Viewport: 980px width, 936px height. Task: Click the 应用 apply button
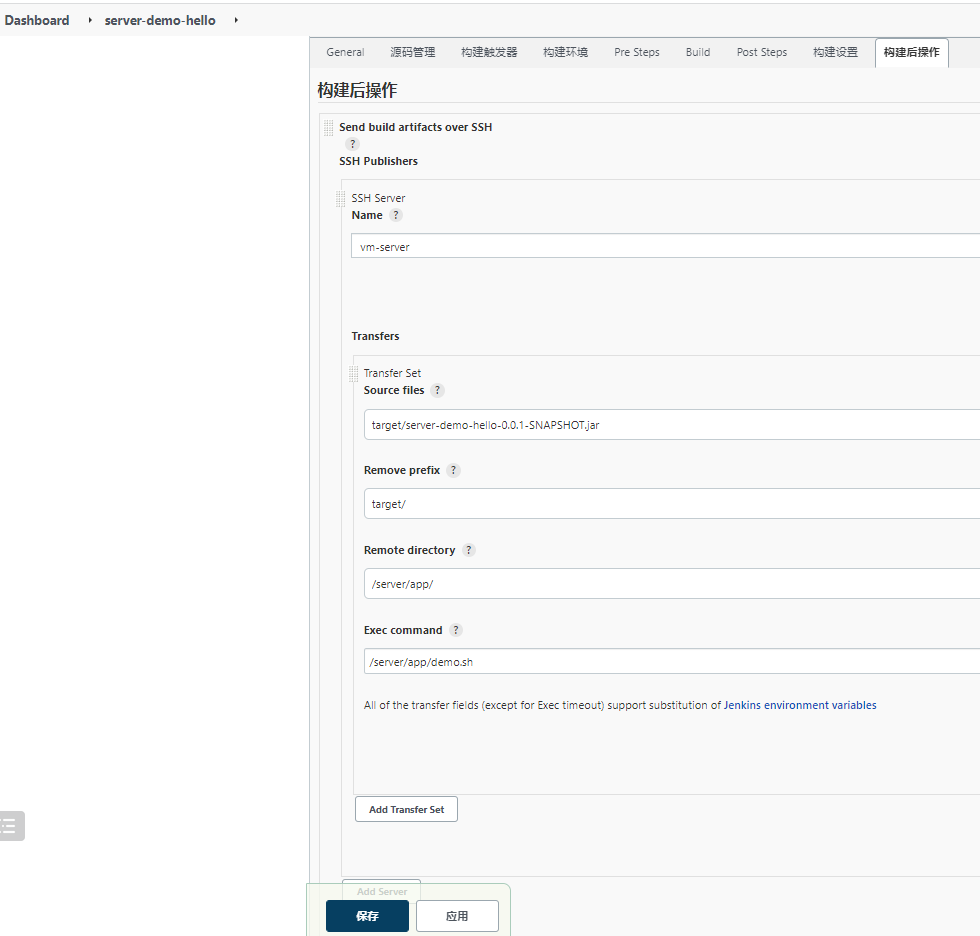tap(457, 916)
